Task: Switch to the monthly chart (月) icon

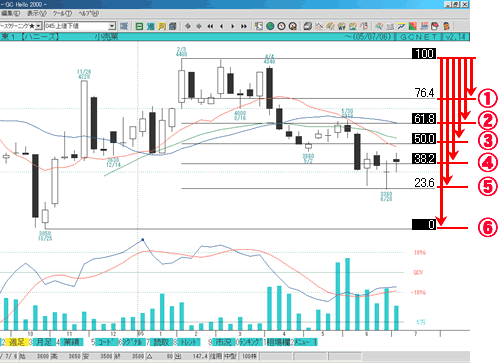Action: tap(162, 26)
